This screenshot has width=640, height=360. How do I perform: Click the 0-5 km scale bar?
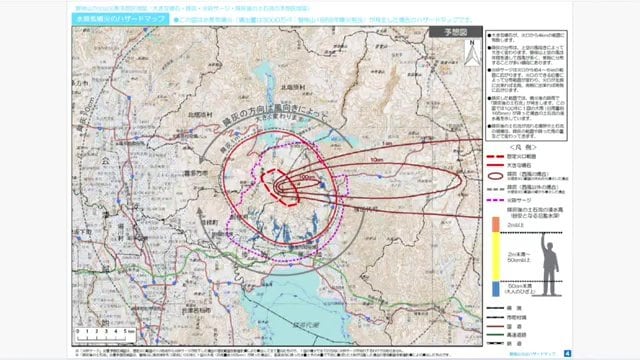(105, 335)
